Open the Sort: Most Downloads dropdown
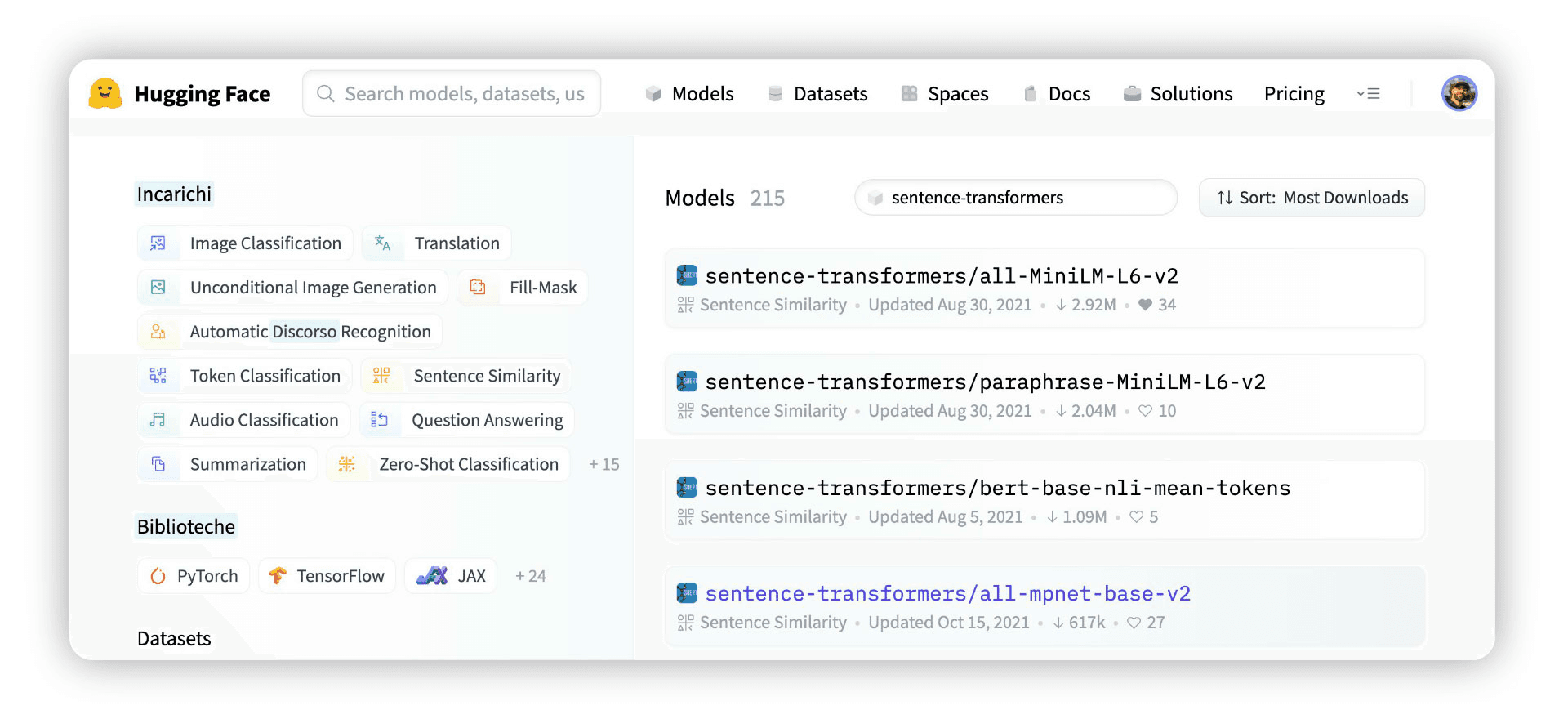The width and height of the screenshot is (1568, 719). pos(1312,198)
